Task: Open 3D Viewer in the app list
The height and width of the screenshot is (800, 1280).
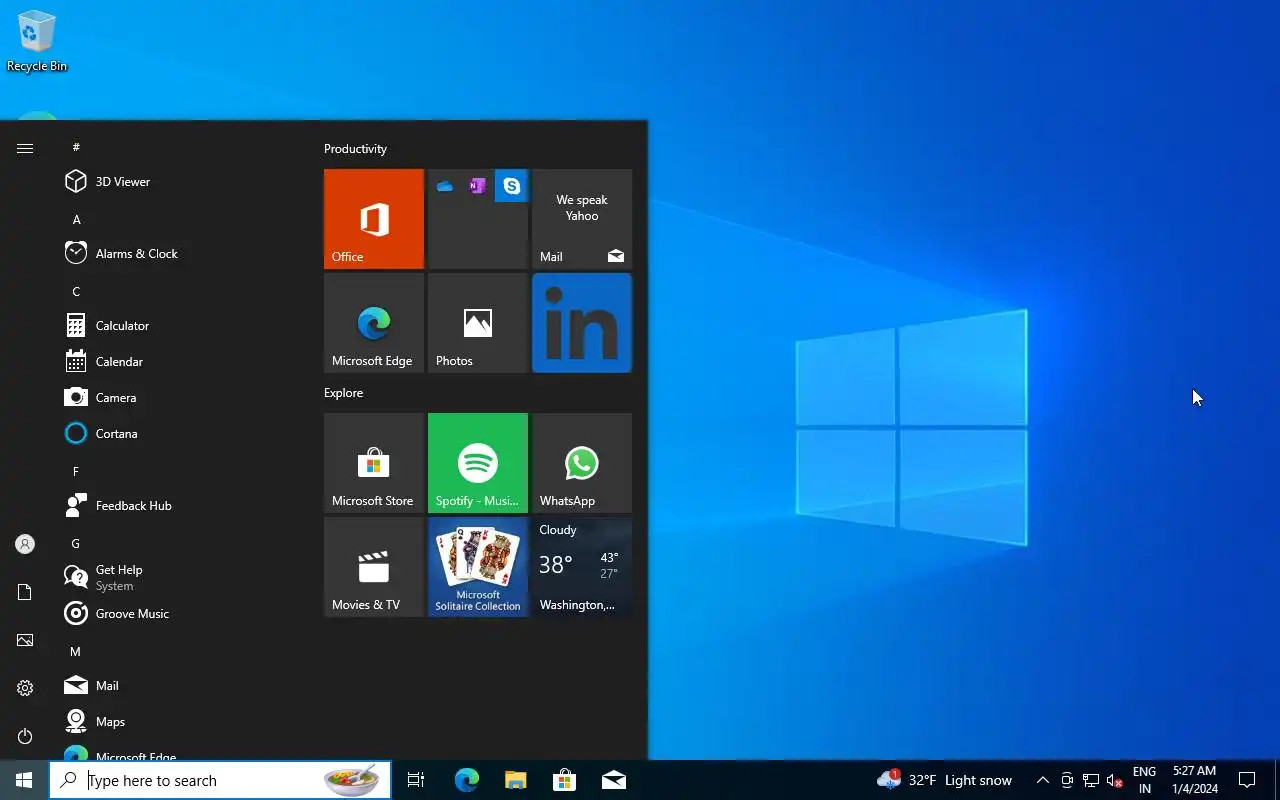Action: pos(180,182)
